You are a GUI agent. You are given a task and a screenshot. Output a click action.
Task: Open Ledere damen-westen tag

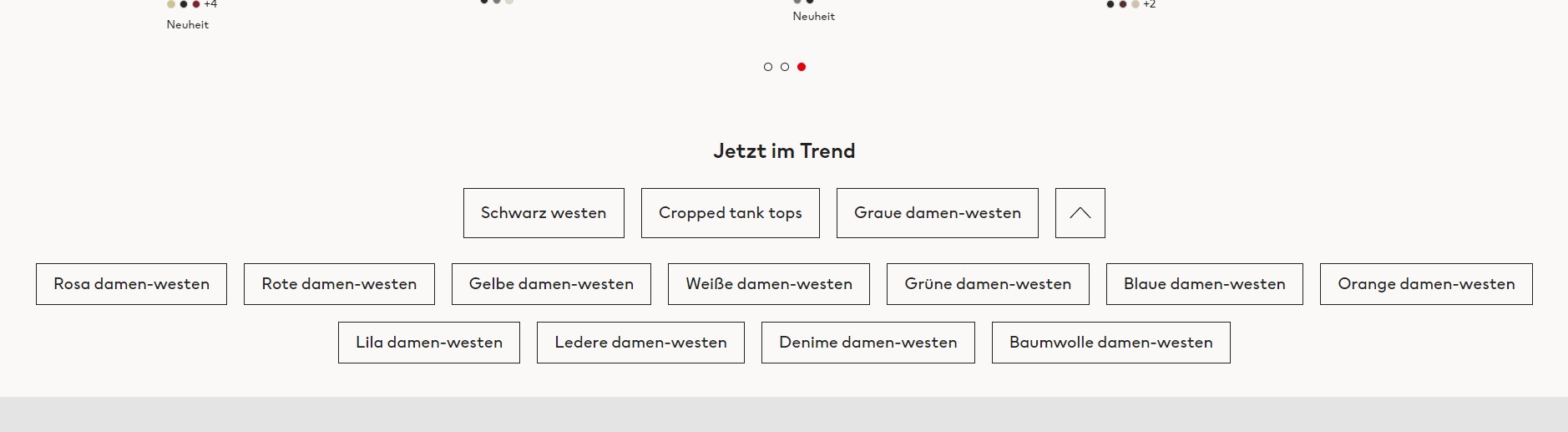tap(640, 343)
